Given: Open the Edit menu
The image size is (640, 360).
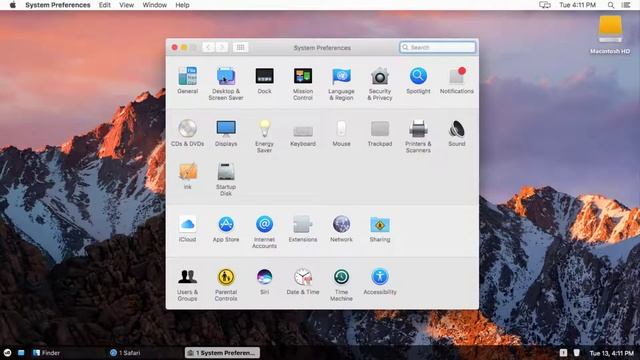Looking at the screenshot, I should [104, 5].
